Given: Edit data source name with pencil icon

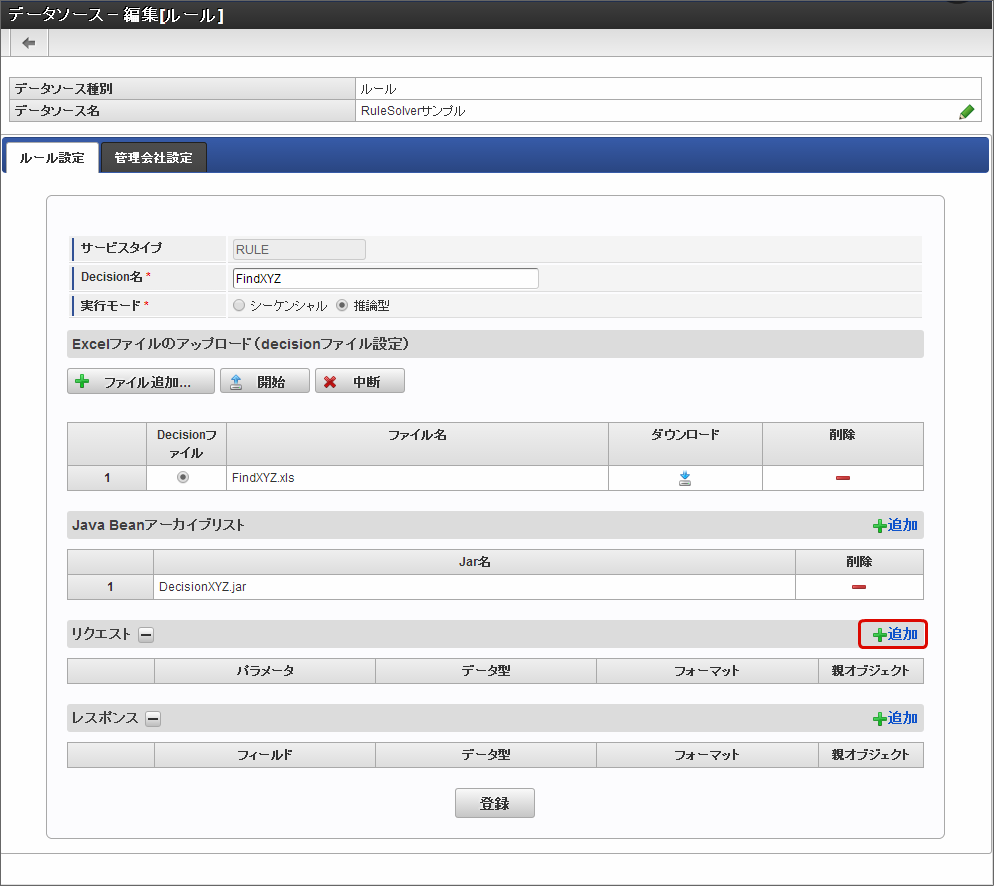Looking at the screenshot, I should click(x=966, y=112).
